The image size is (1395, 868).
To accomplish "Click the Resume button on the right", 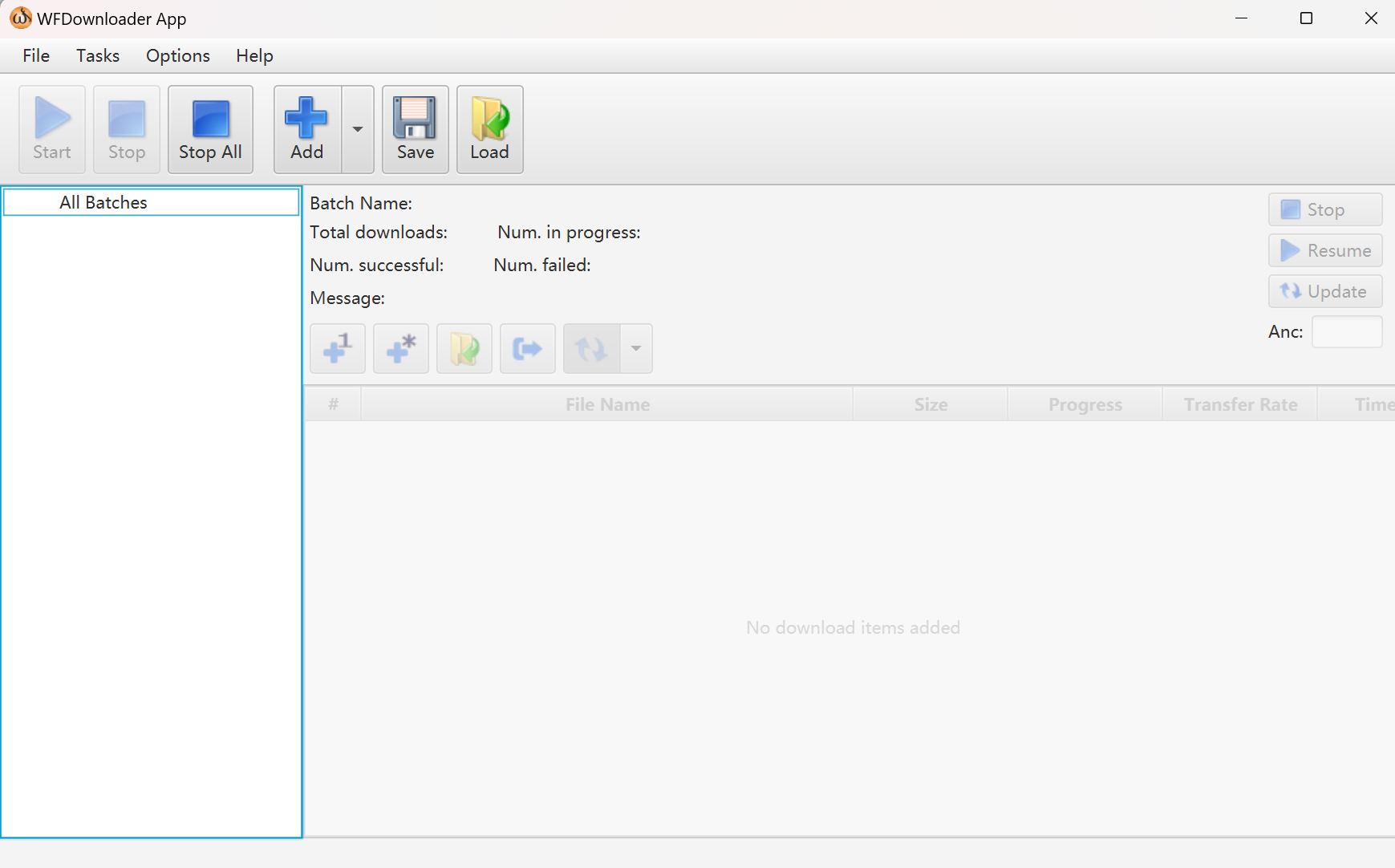I will (x=1325, y=250).
